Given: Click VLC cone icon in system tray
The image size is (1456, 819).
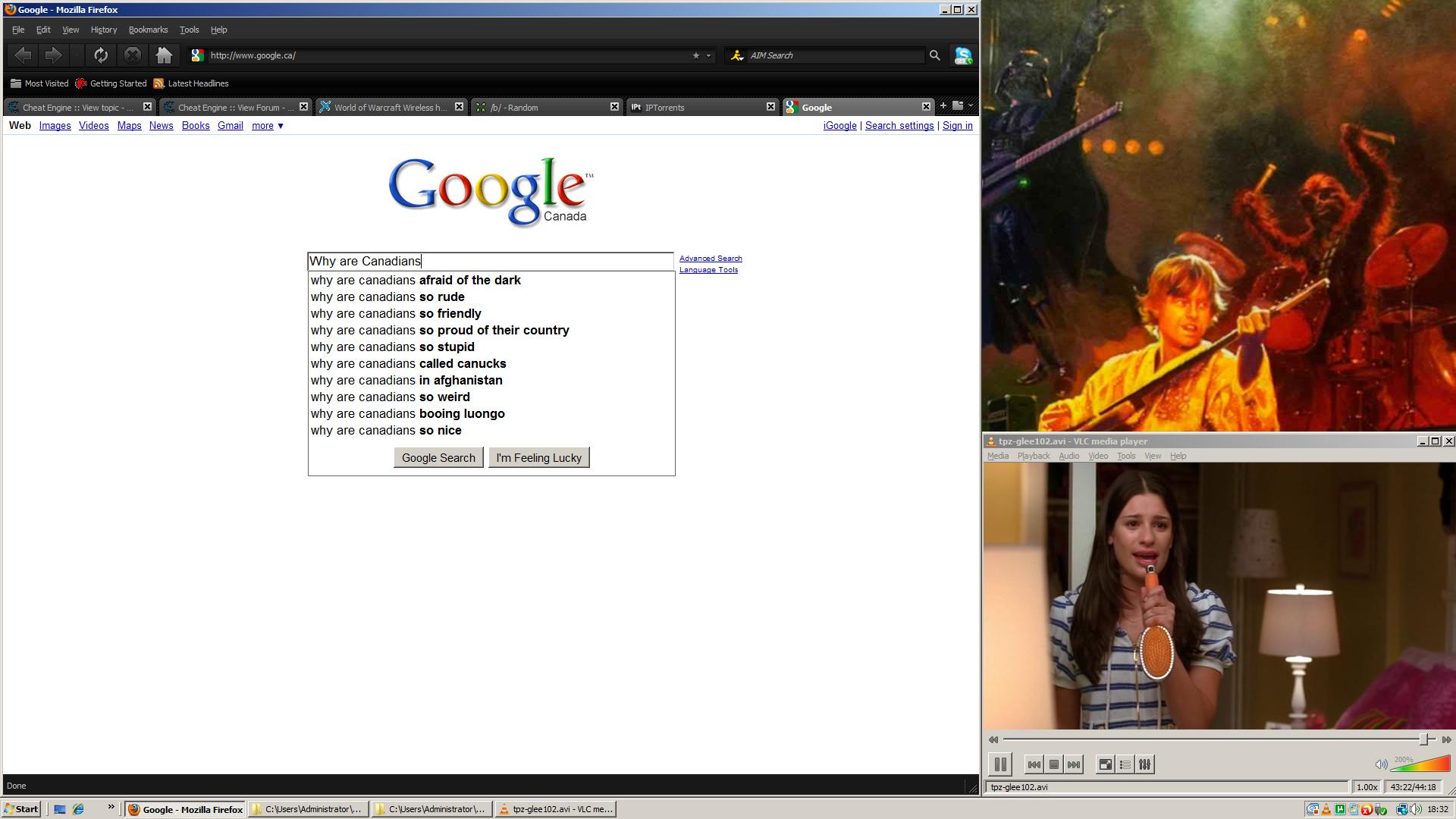Looking at the screenshot, I should coord(1326,809).
